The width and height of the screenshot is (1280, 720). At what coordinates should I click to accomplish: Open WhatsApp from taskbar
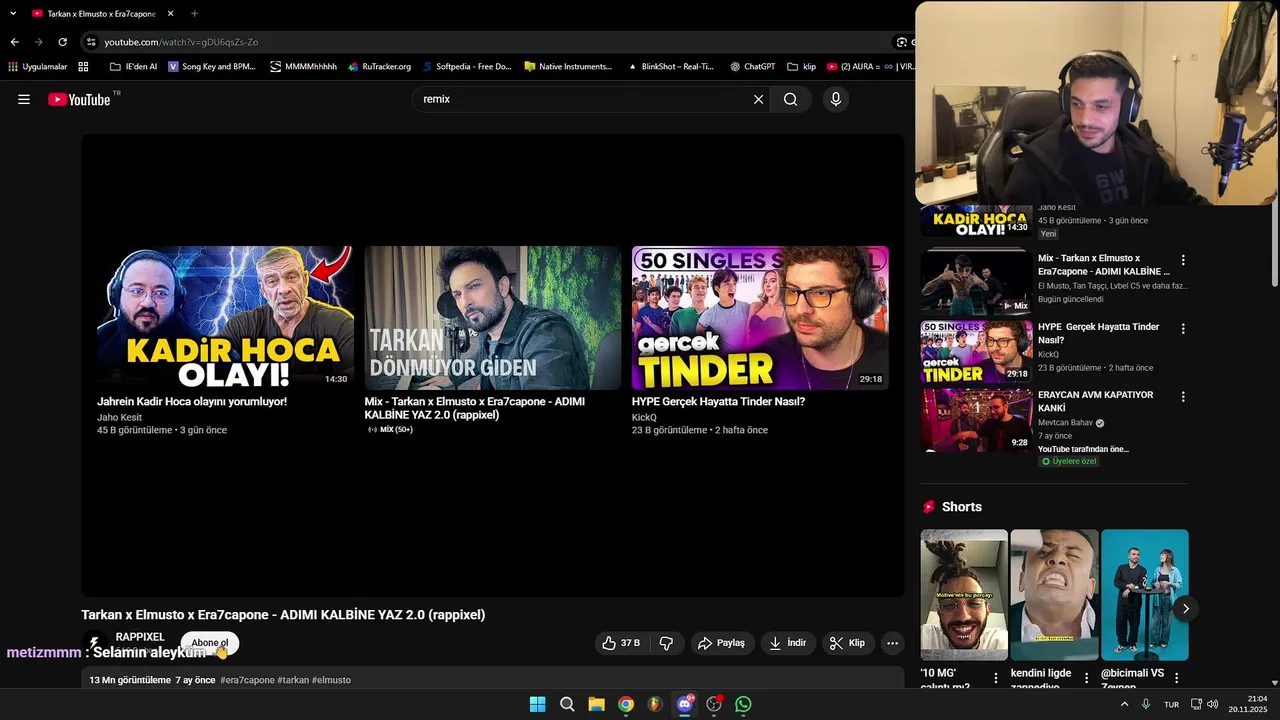click(743, 704)
